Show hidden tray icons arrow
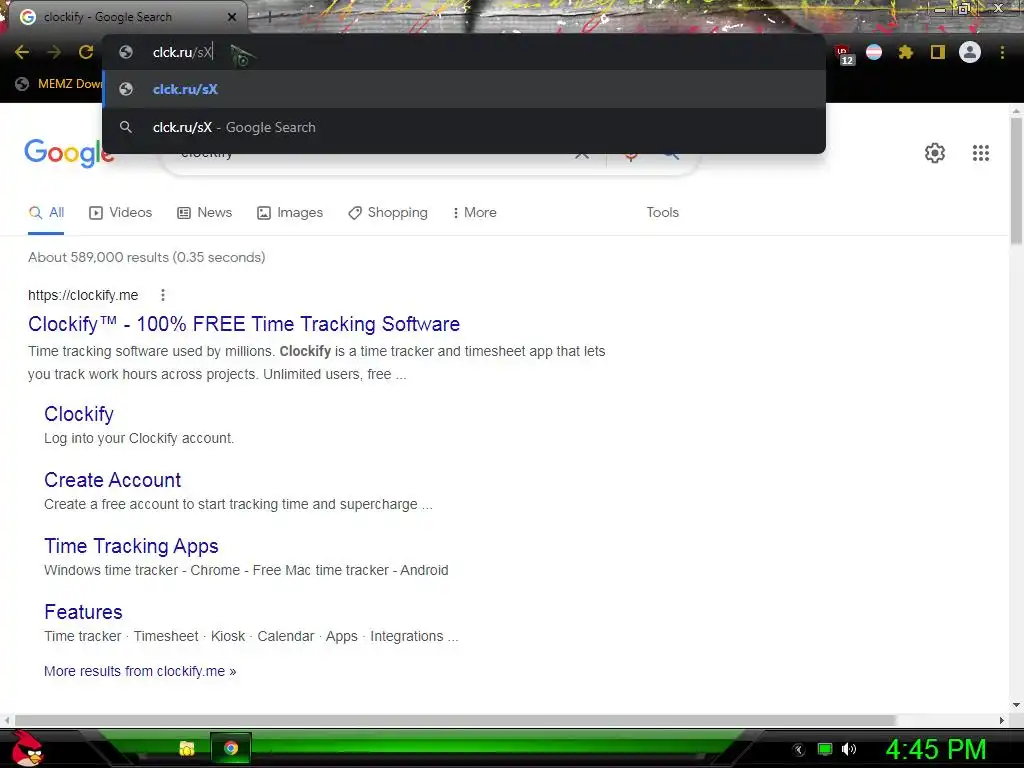Screen dimensions: 1024x768 point(799,750)
